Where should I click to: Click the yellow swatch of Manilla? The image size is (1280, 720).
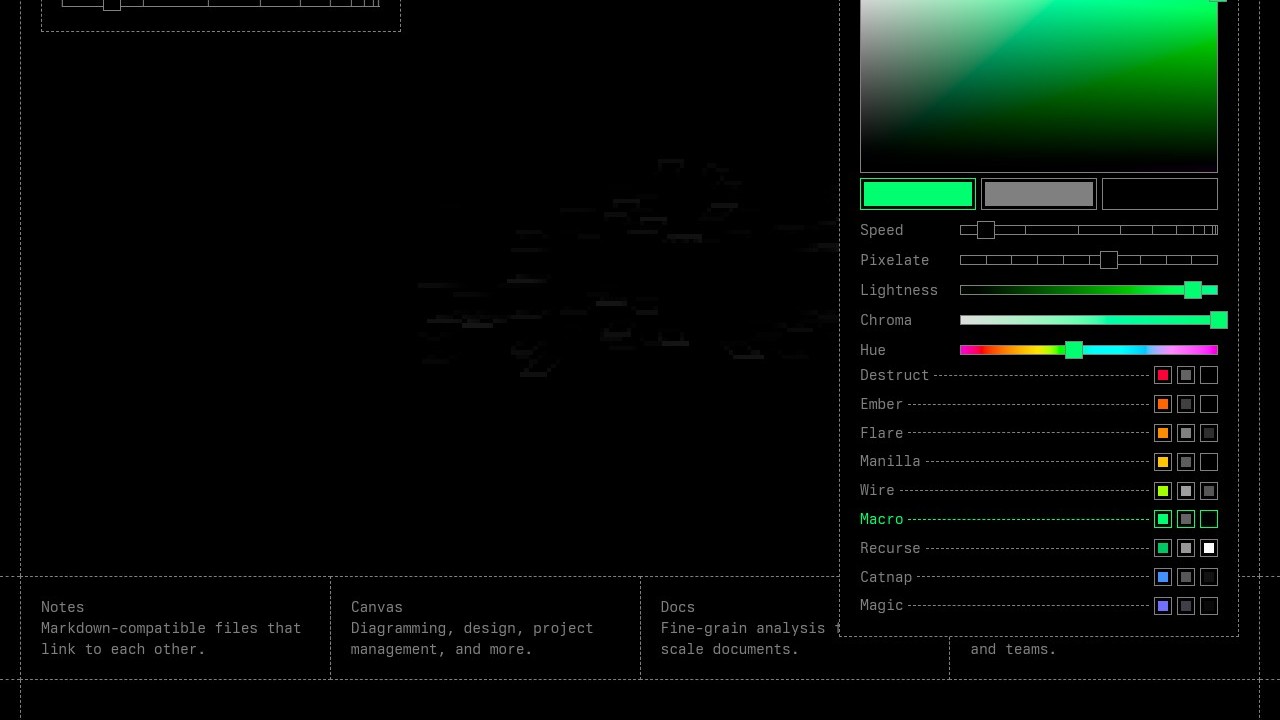[1162, 462]
